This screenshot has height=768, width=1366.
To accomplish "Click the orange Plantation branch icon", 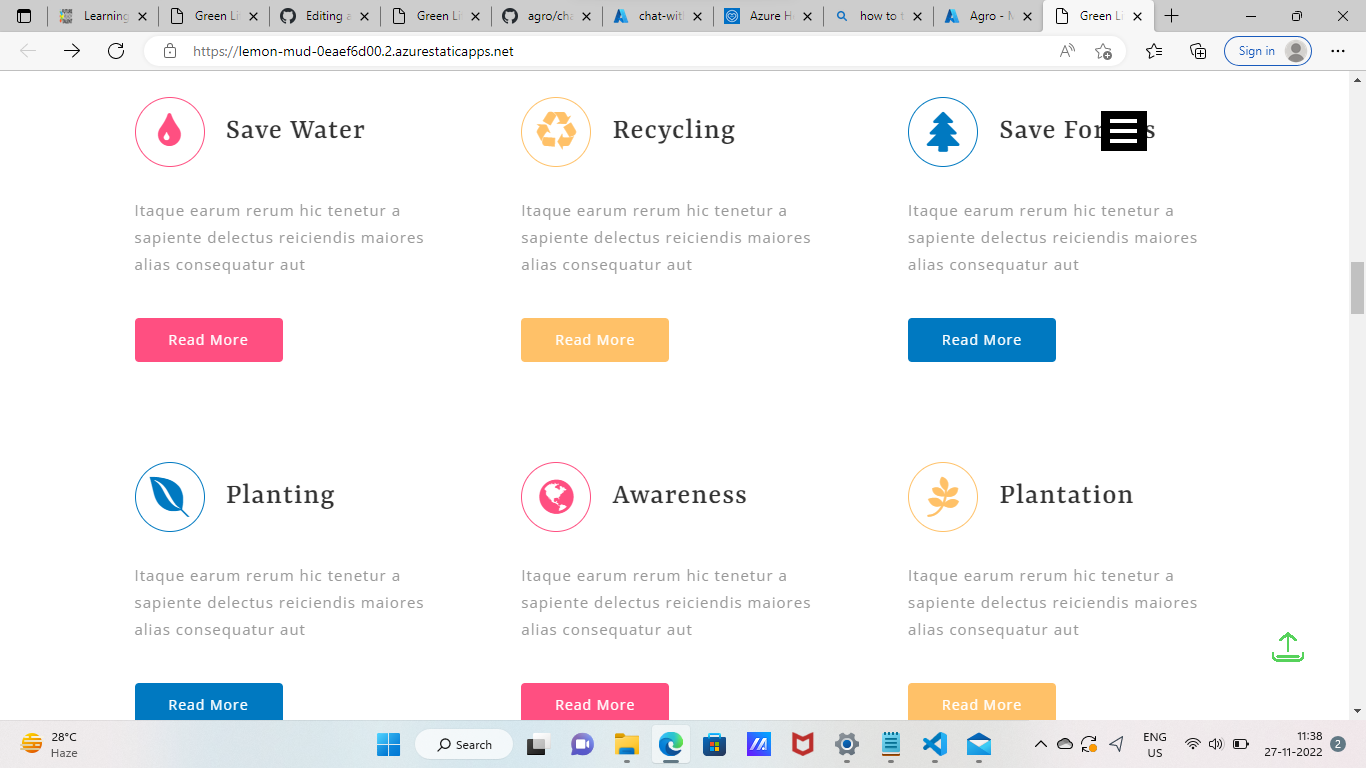I will [x=942, y=496].
